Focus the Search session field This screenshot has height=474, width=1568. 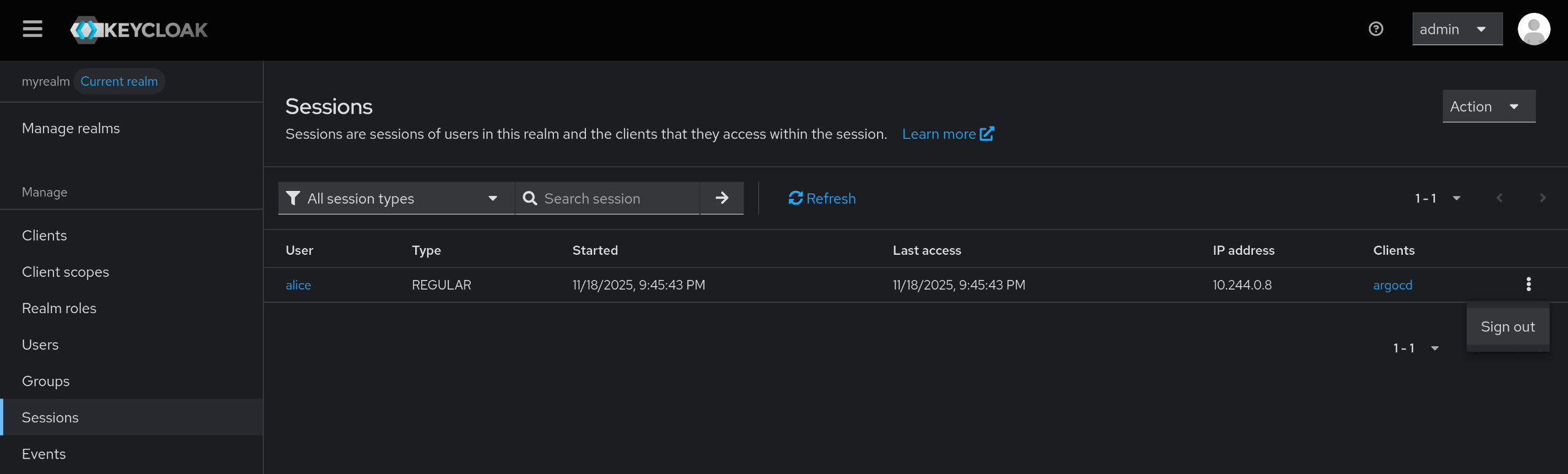pyautogui.click(x=607, y=198)
